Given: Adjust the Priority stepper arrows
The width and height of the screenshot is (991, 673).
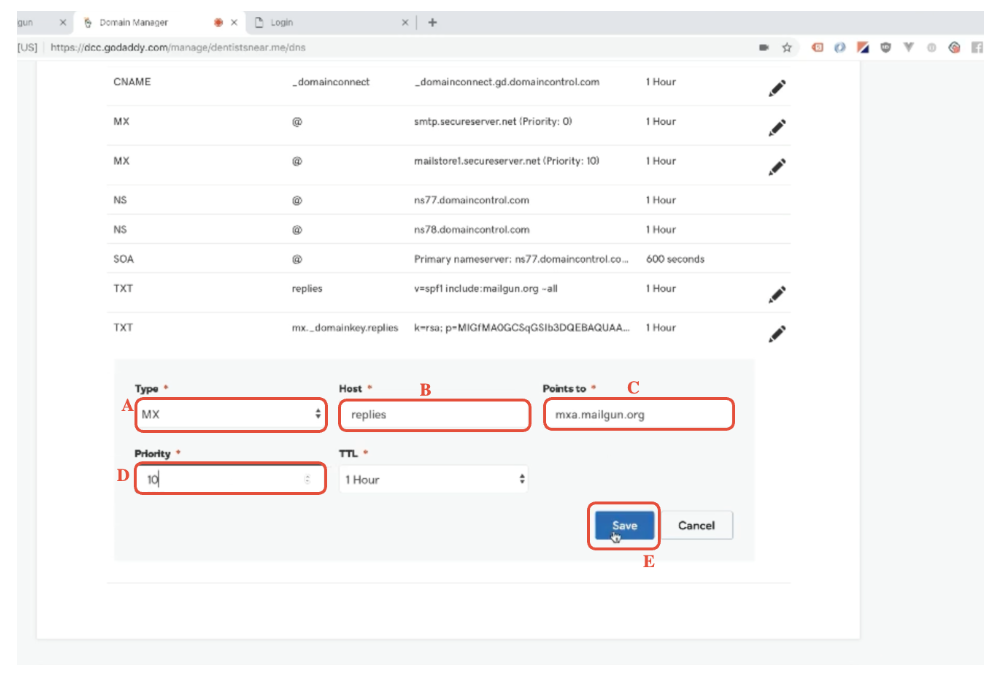Looking at the screenshot, I should (x=307, y=480).
